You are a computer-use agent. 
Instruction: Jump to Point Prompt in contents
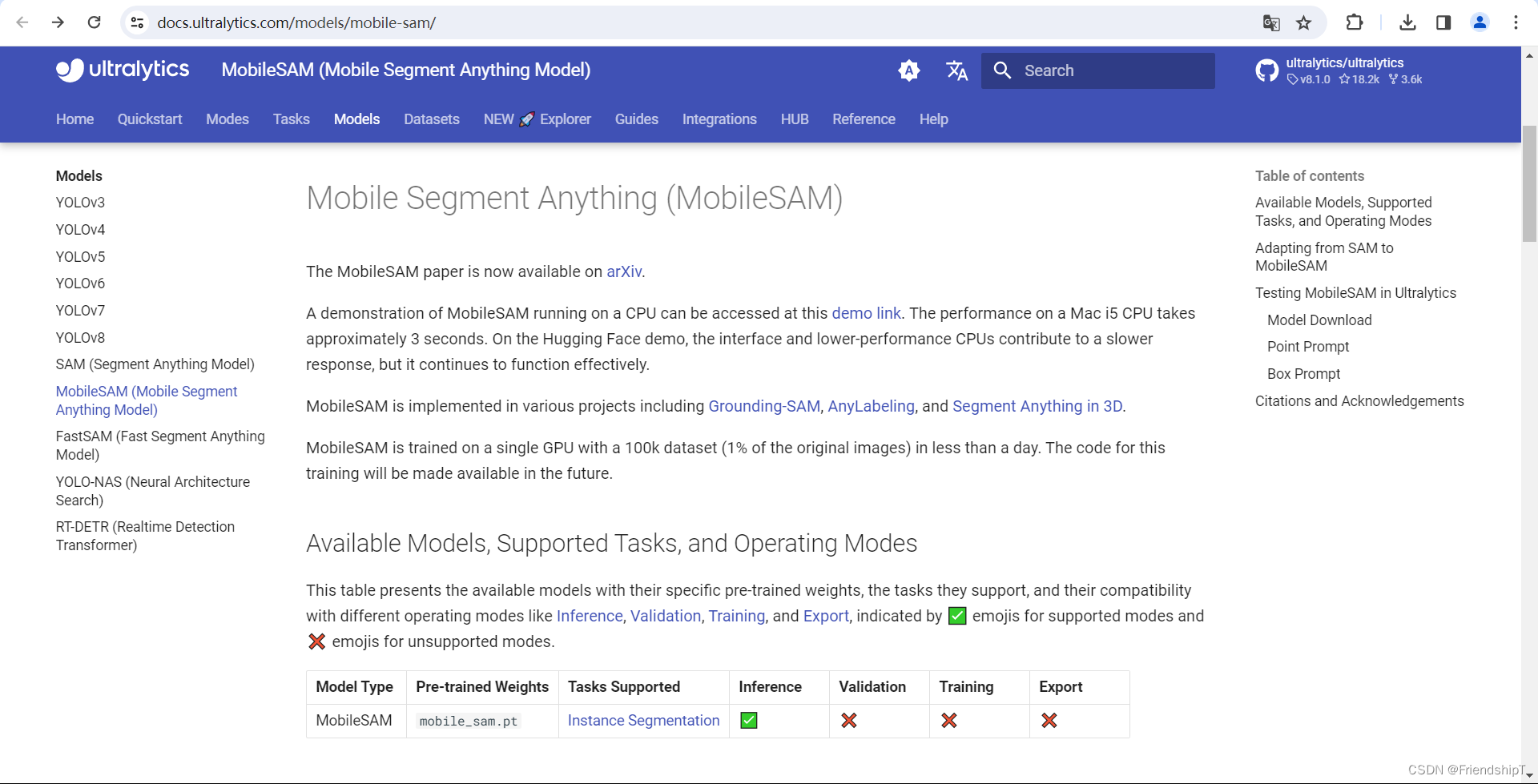1308,347
